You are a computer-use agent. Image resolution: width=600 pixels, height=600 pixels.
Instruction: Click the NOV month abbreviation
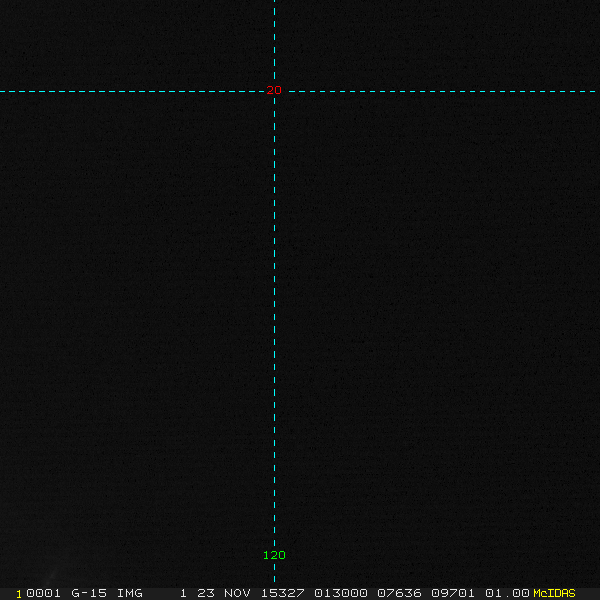[x=237, y=593]
